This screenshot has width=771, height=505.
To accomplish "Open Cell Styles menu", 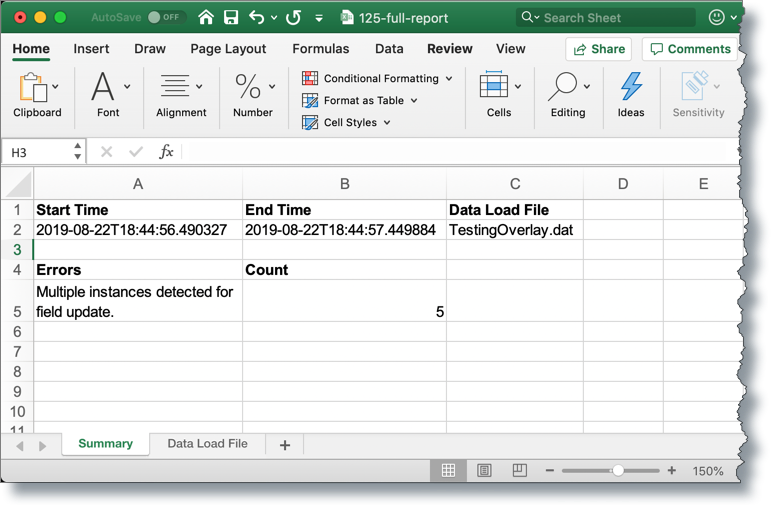I will click(x=347, y=122).
